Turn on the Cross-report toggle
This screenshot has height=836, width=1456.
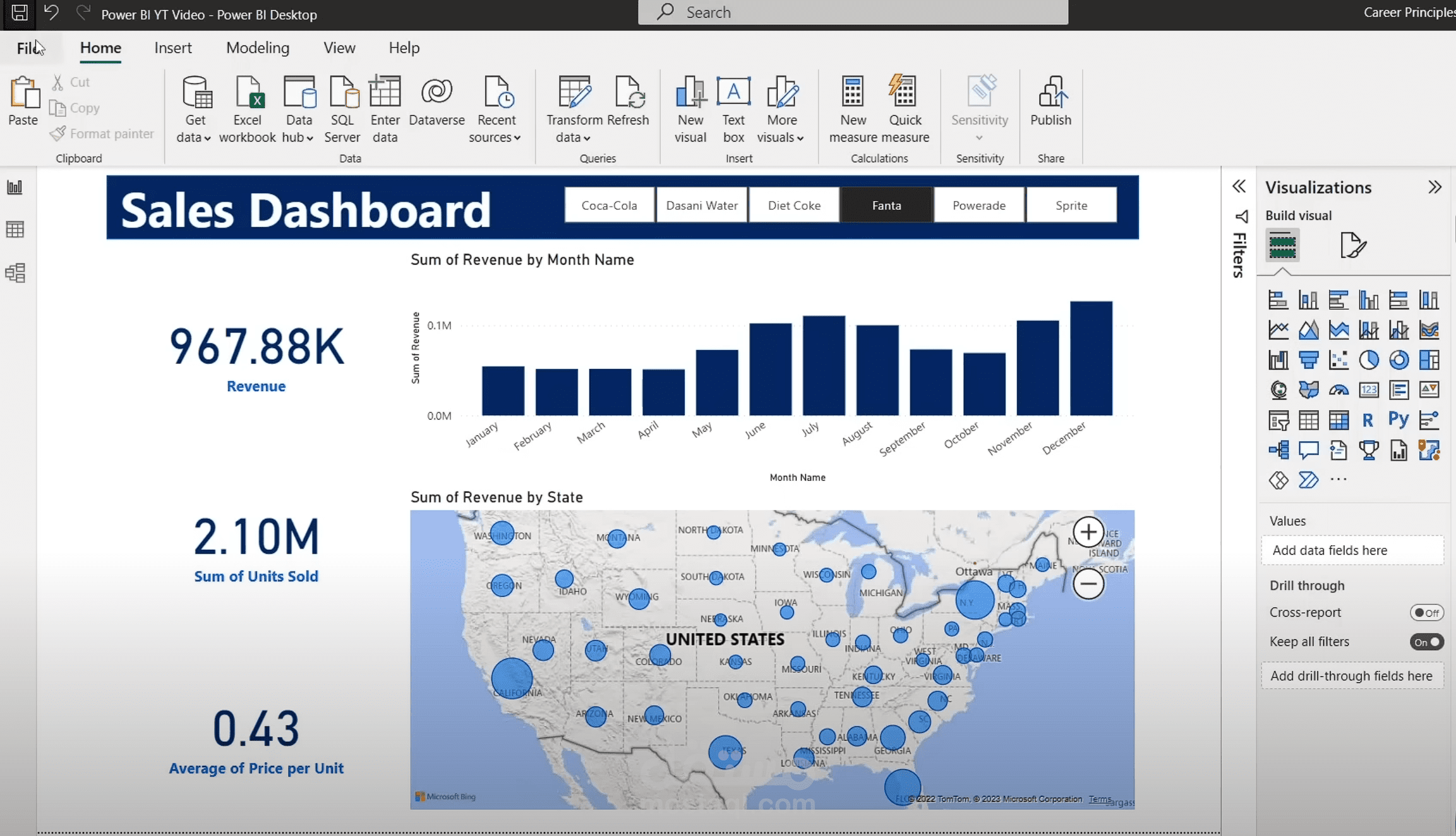[x=1426, y=612]
